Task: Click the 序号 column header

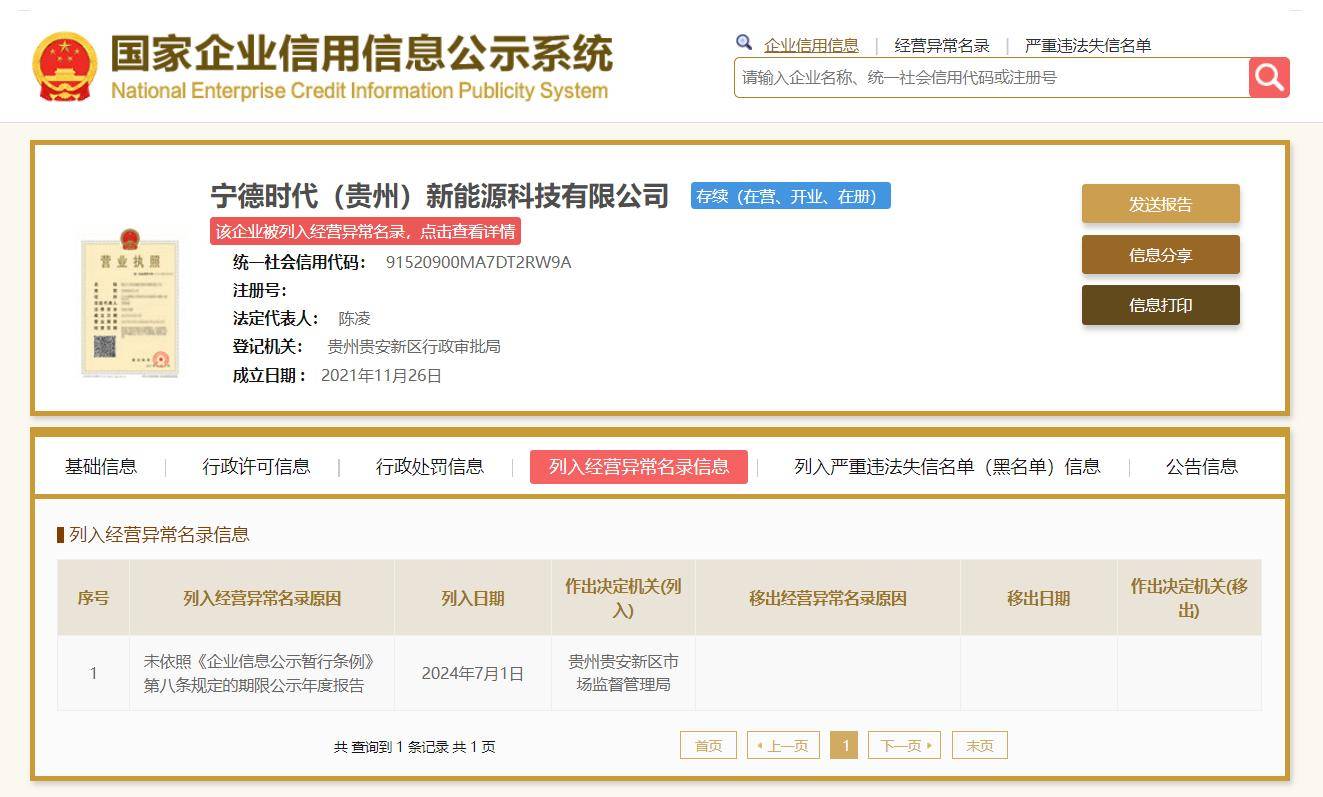Action: 93,598
